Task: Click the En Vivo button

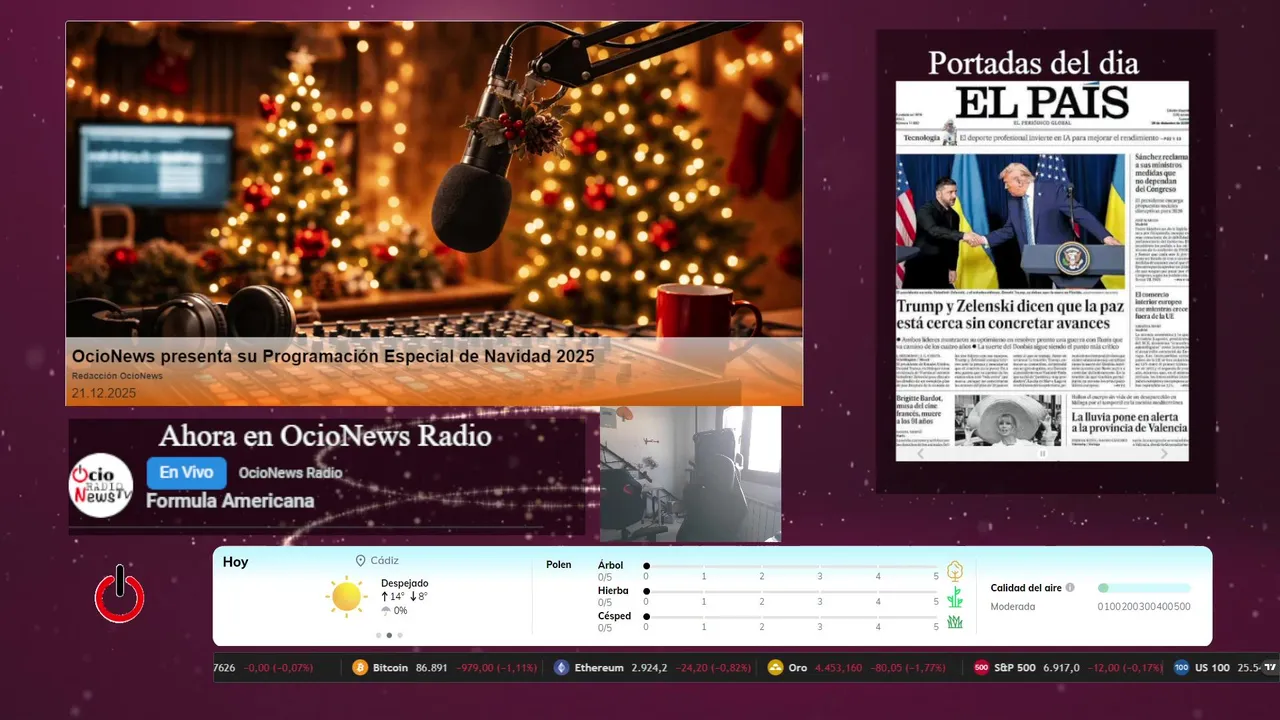Action: point(187,473)
